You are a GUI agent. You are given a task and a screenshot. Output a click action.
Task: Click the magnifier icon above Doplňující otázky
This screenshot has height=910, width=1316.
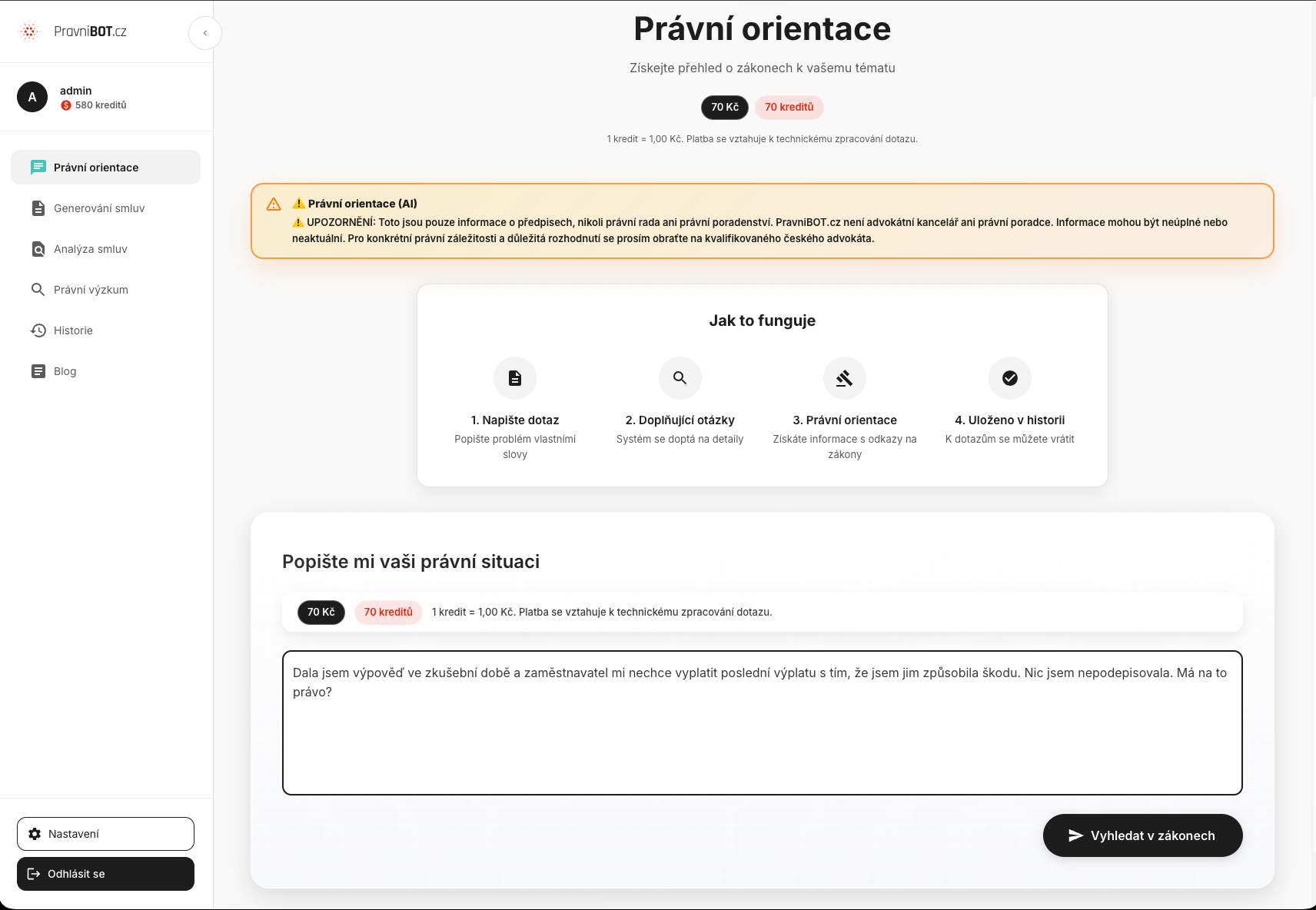point(680,377)
